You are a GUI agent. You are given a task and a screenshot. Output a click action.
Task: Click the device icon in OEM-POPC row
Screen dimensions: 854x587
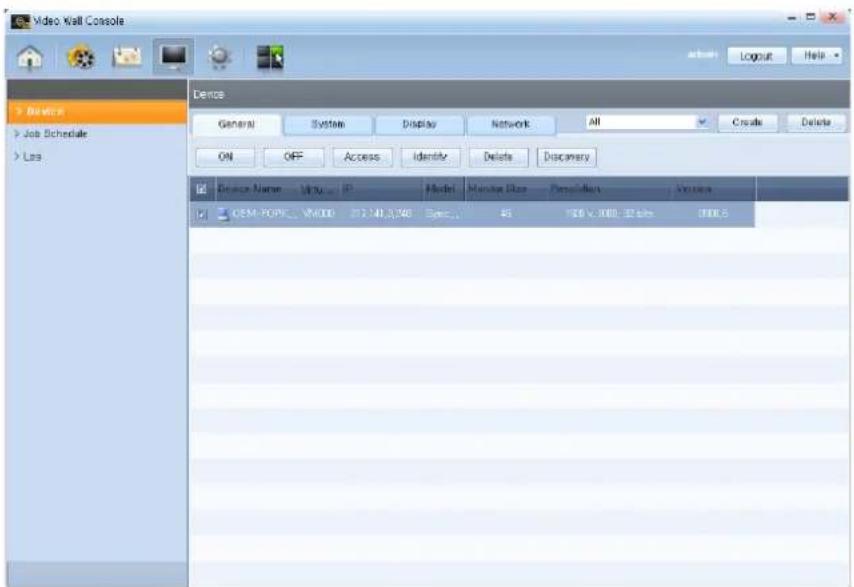(x=222, y=214)
